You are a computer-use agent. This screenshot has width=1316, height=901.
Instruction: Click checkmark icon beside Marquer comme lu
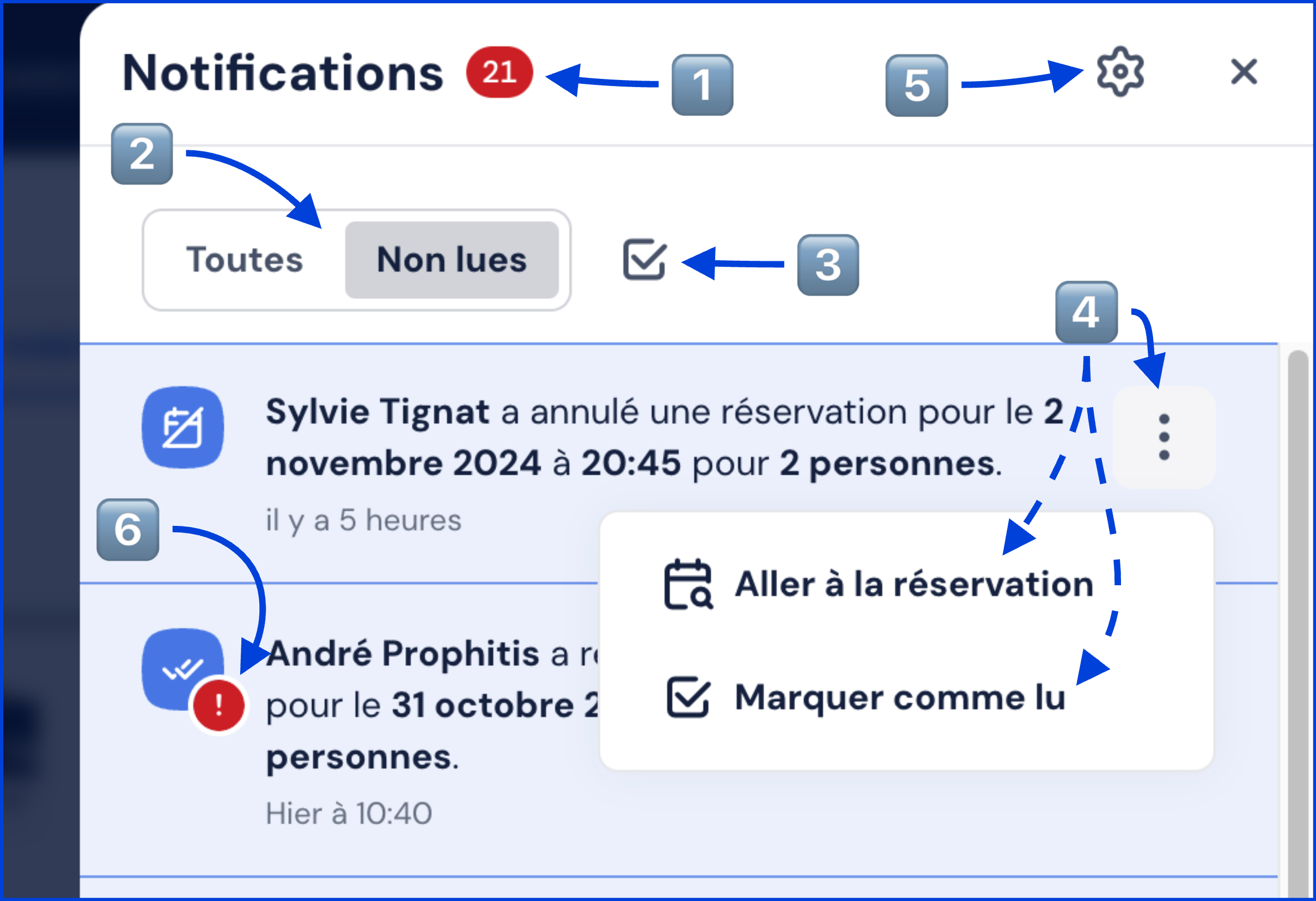click(x=687, y=697)
